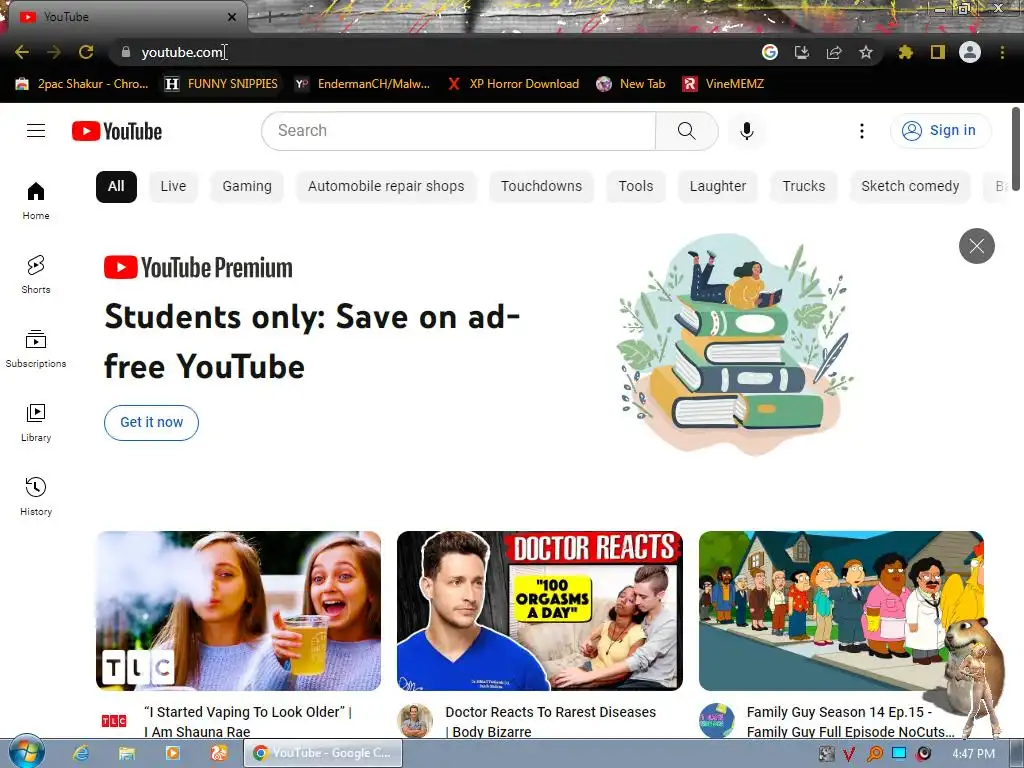Open FUNNY SNIPPIES bookmark

221,84
